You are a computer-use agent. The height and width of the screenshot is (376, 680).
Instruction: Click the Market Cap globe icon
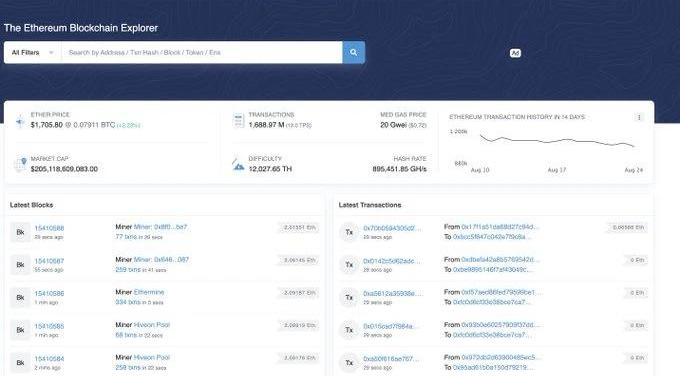[20, 164]
